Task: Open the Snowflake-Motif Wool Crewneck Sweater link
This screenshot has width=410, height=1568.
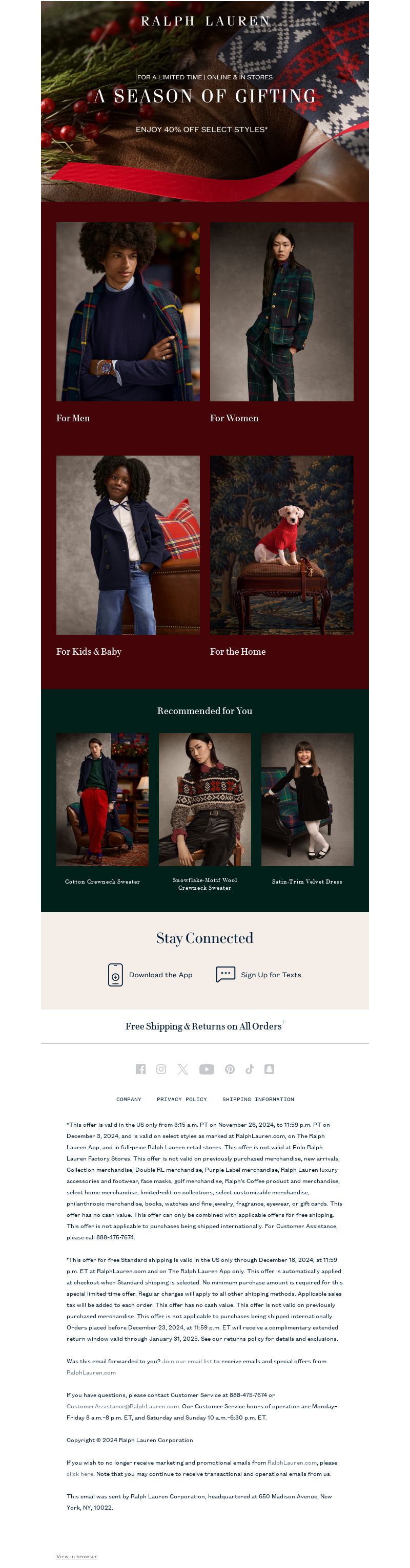Action: [204, 884]
